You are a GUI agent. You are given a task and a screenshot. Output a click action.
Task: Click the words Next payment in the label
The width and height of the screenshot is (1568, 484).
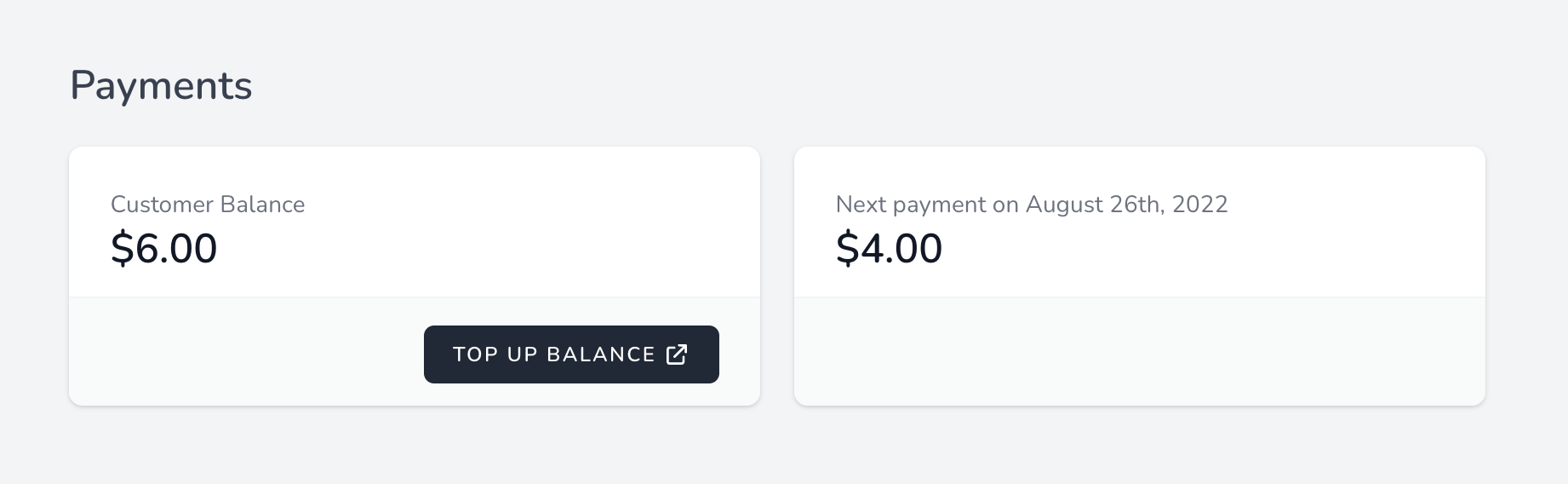click(x=911, y=205)
